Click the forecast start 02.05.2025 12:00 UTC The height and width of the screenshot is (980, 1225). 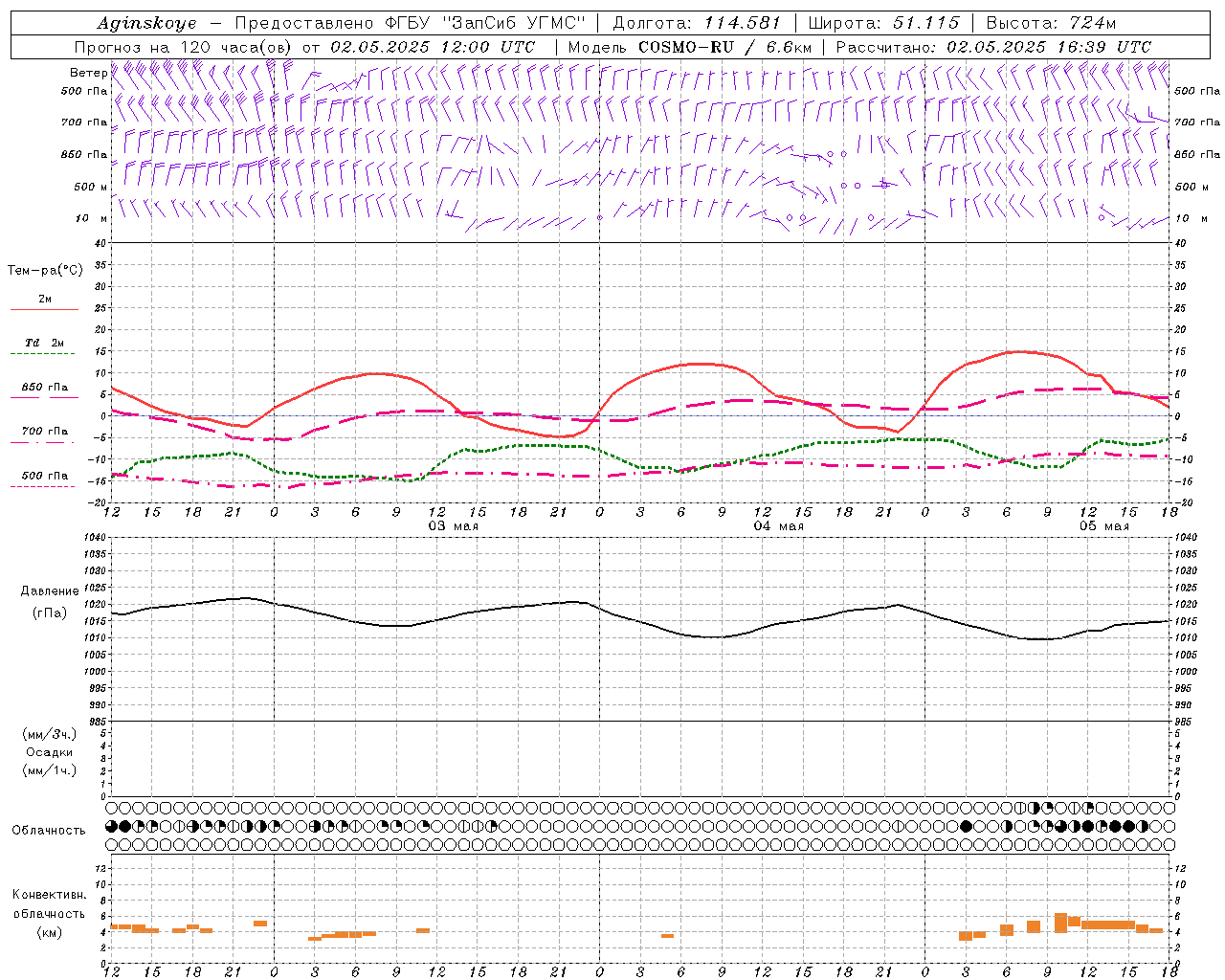[433, 47]
